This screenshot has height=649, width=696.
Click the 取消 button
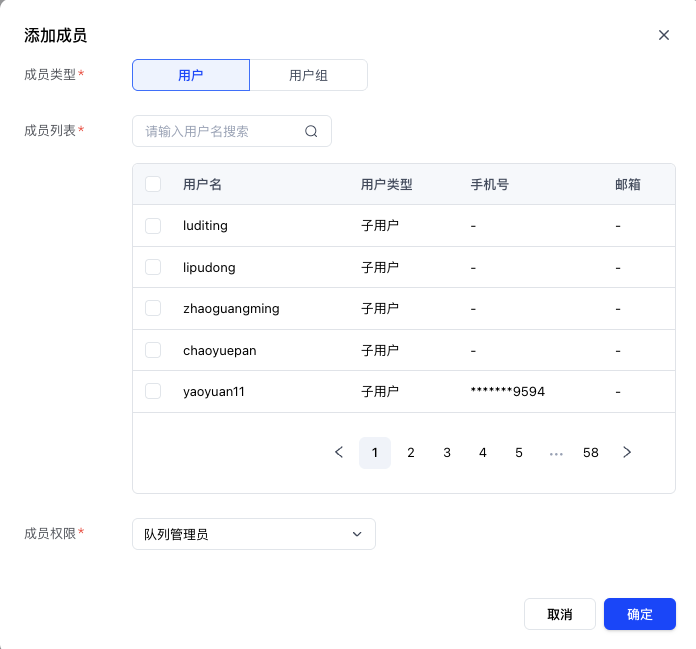click(x=560, y=614)
